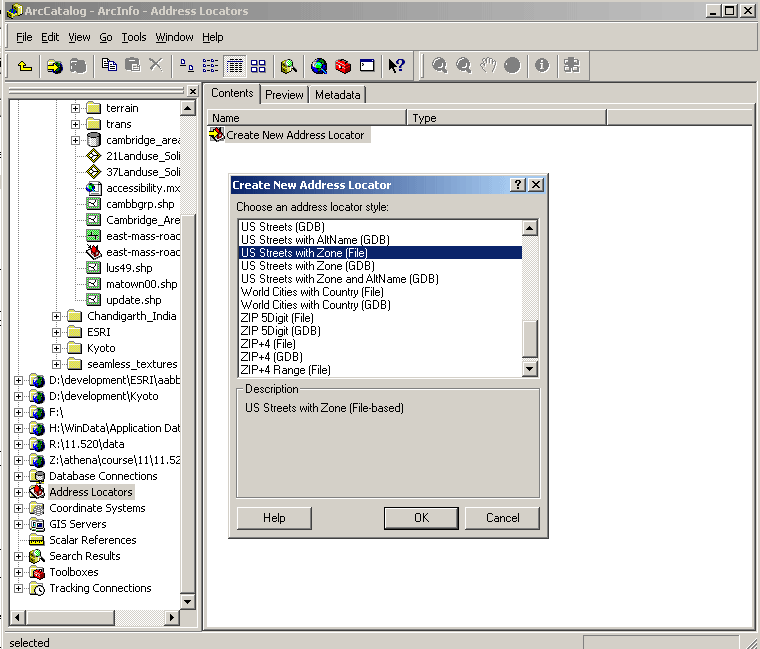Click the Search toolbar icon
This screenshot has height=649, width=760.
tap(288, 65)
